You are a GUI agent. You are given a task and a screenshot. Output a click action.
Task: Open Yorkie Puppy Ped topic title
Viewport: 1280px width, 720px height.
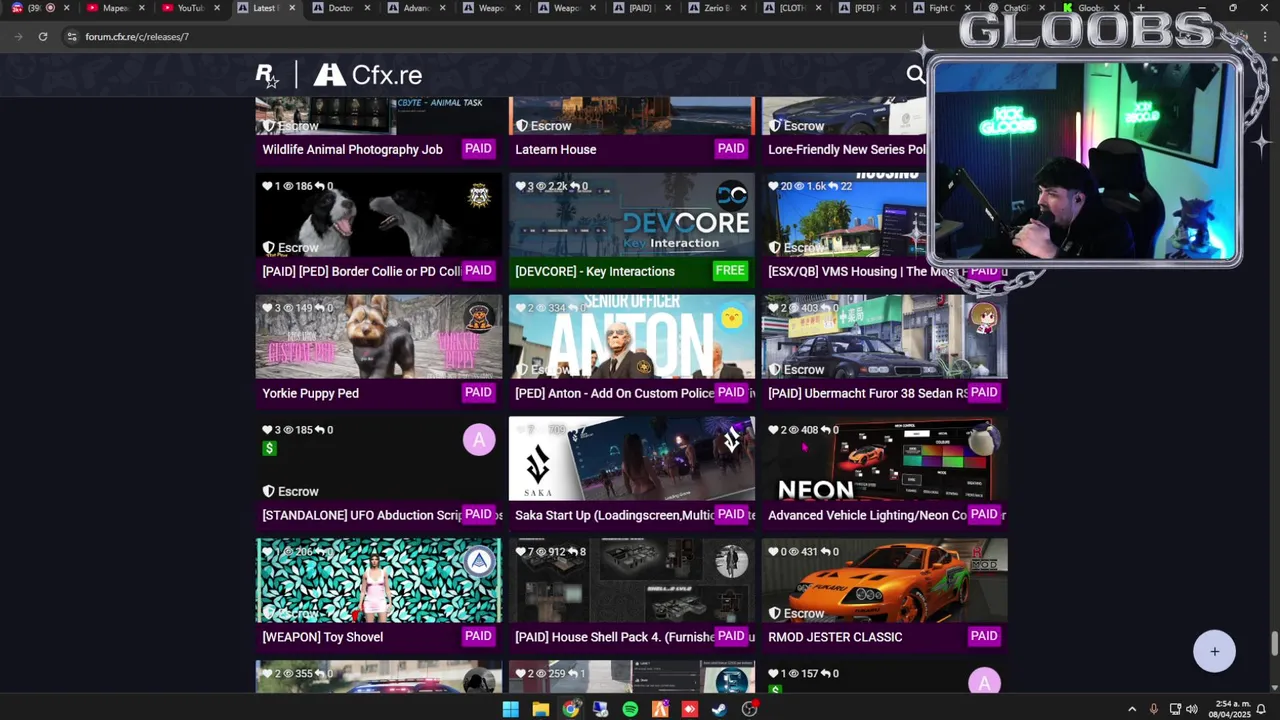(310, 394)
